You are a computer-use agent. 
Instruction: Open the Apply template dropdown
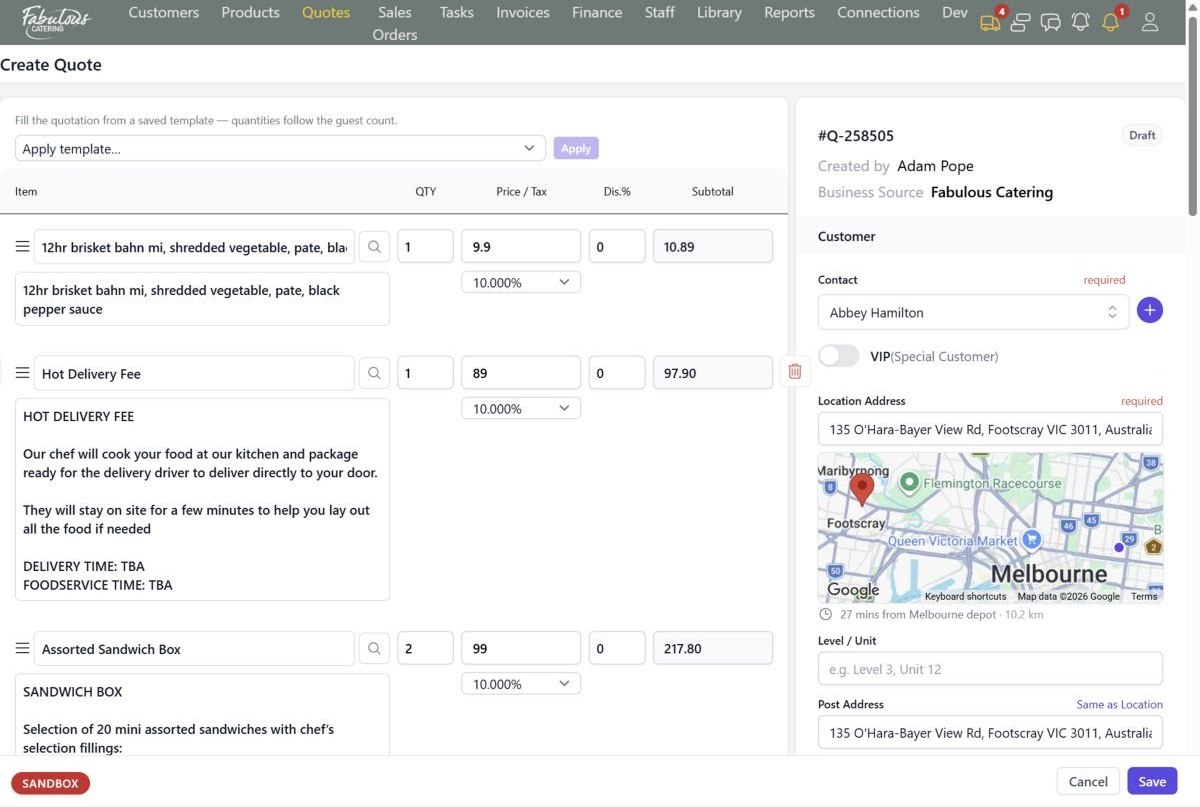point(280,149)
